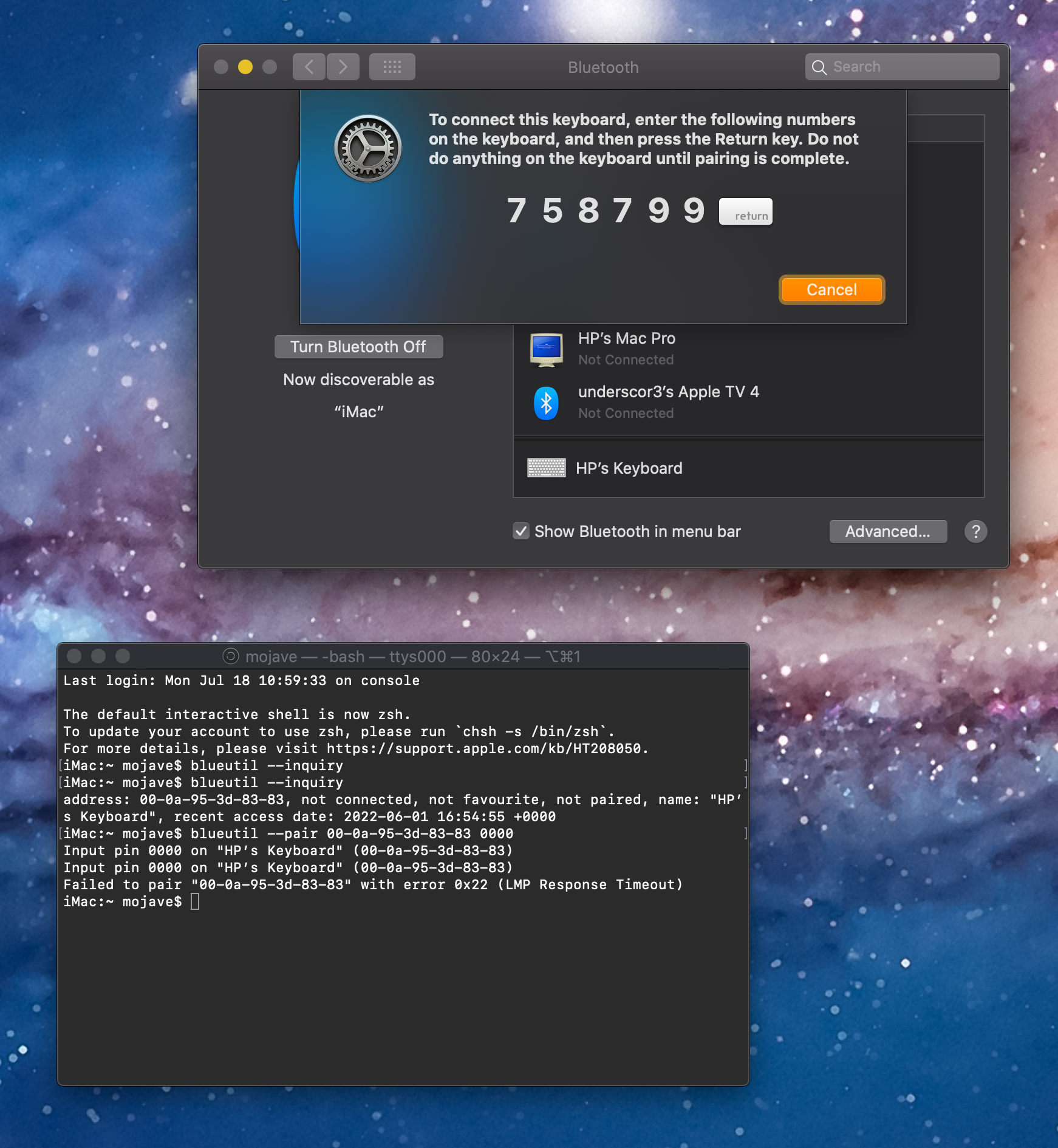The width and height of the screenshot is (1058, 1148).
Task: Click the Terminal red close button
Action: (x=74, y=656)
